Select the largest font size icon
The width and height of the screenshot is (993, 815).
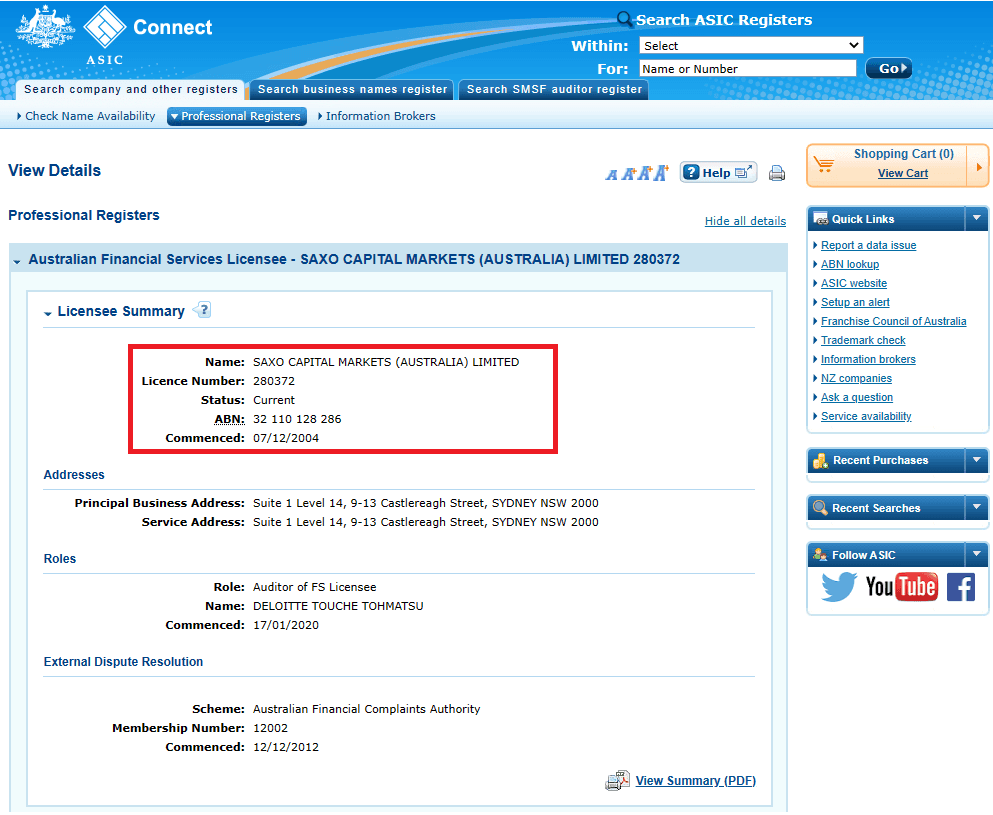point(662,172)
